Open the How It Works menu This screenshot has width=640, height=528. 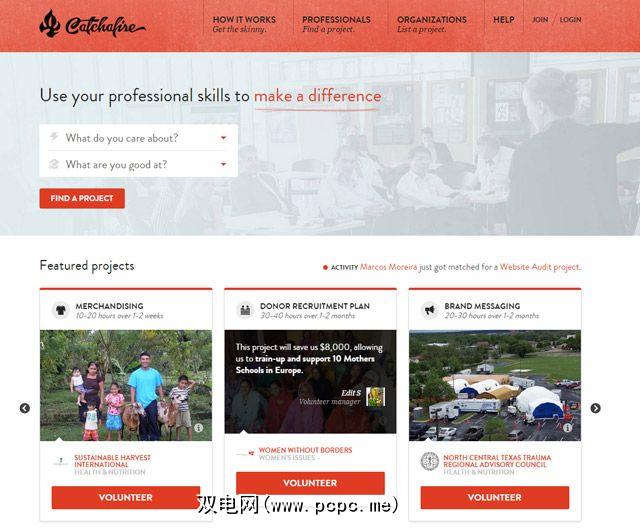click(x=244, y=24)
